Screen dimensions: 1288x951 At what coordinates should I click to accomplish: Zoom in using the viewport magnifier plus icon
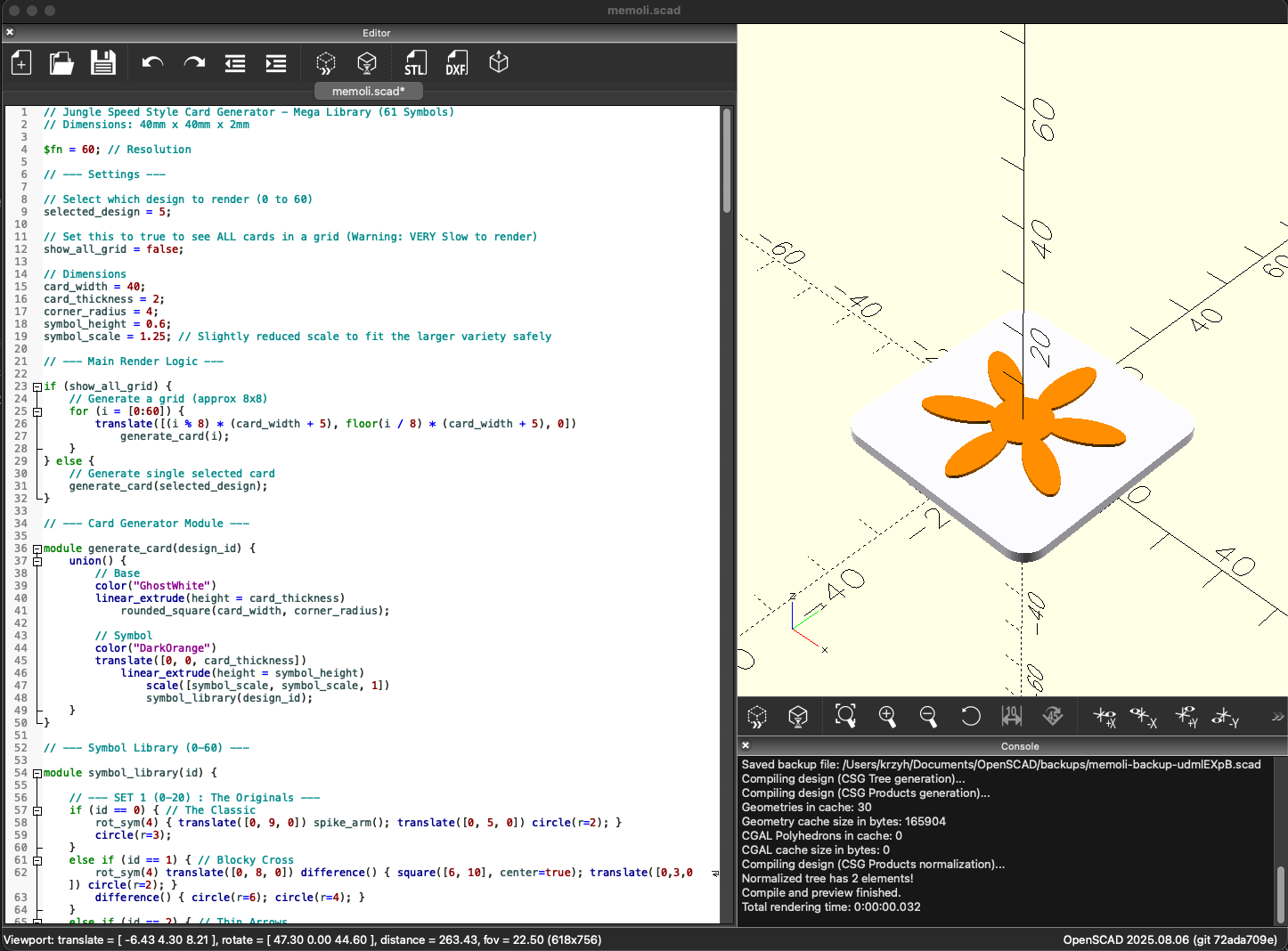(887, 717)
